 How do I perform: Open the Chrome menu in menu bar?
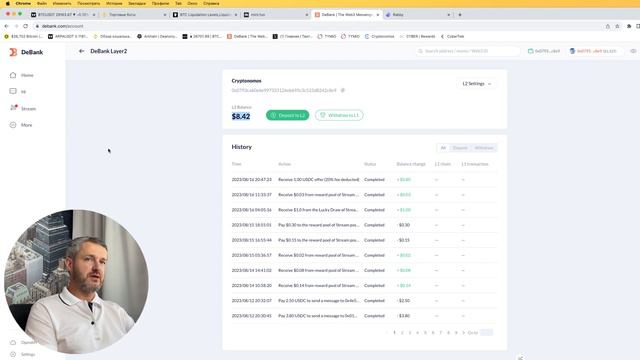[x=23, y=3]
